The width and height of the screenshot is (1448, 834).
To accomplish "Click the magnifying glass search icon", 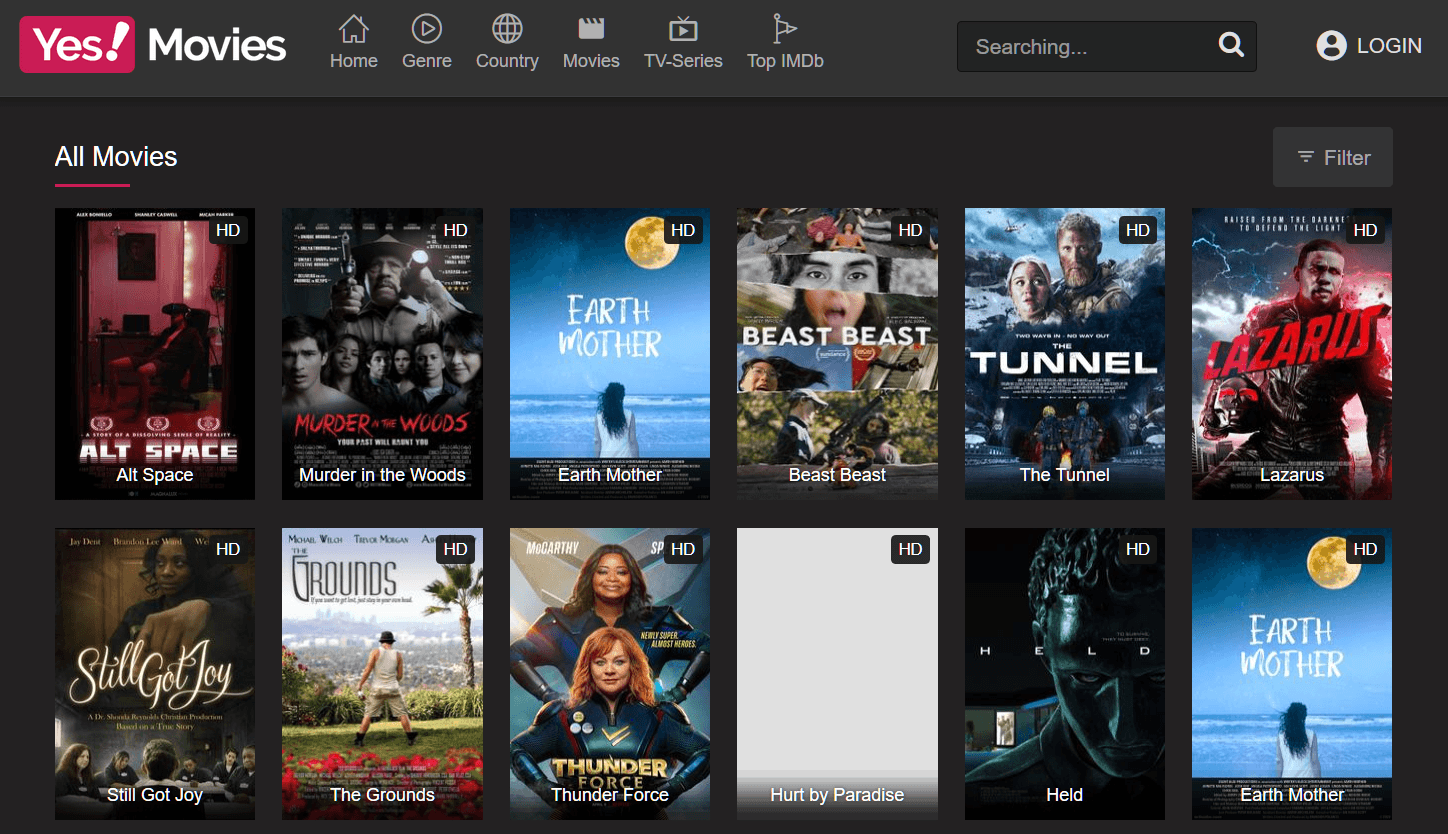I will [x=1231, y=45].
